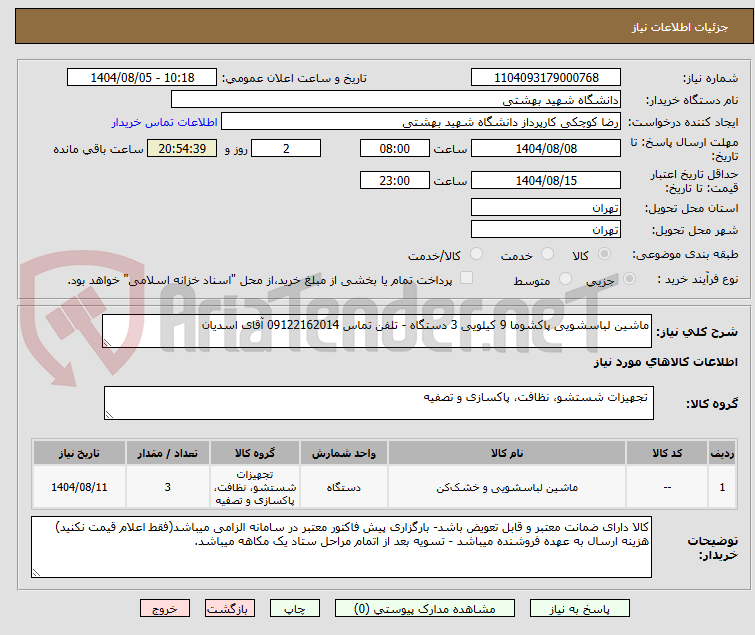Click the واحد شمارش column header
755x635 pixels.
coord(343,453)
